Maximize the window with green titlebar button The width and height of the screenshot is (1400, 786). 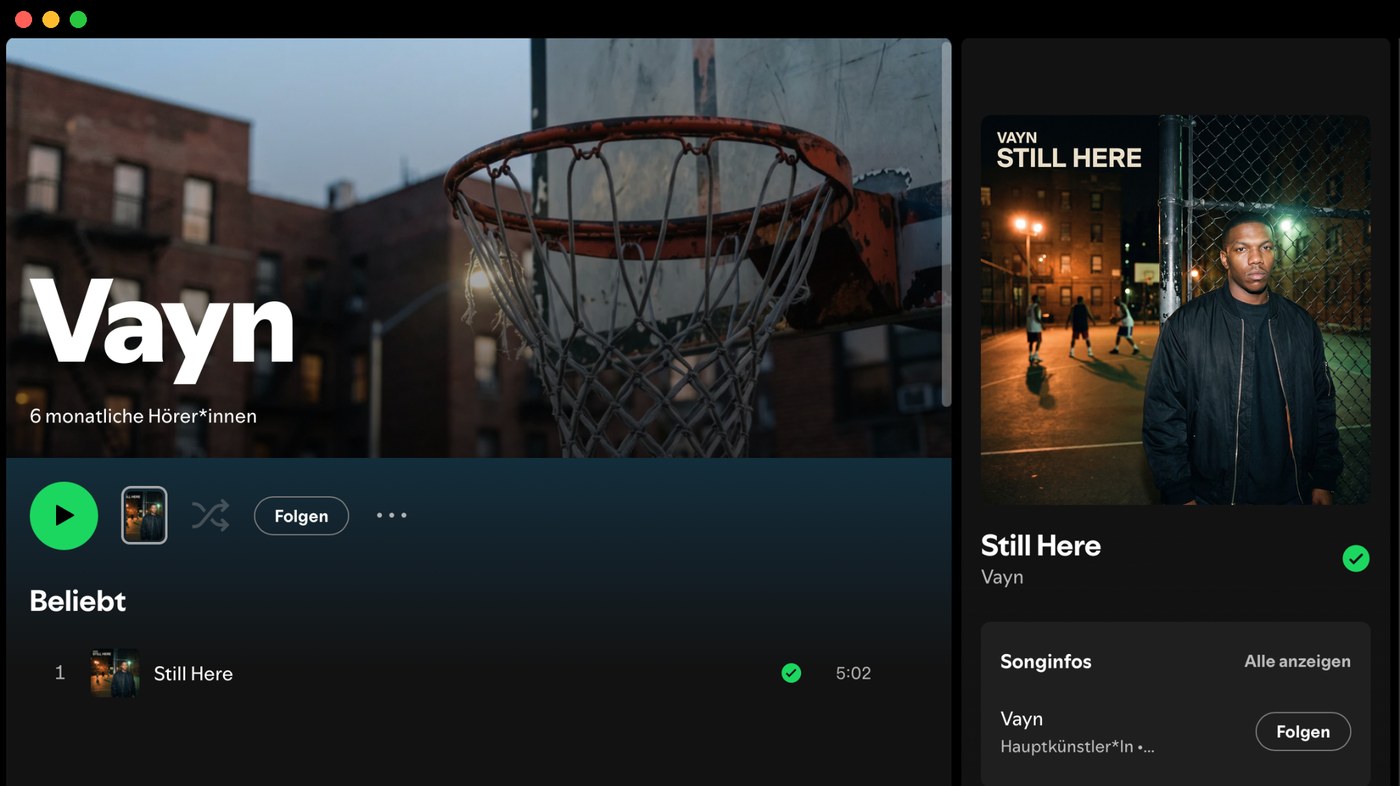click(x=78, y=20)
